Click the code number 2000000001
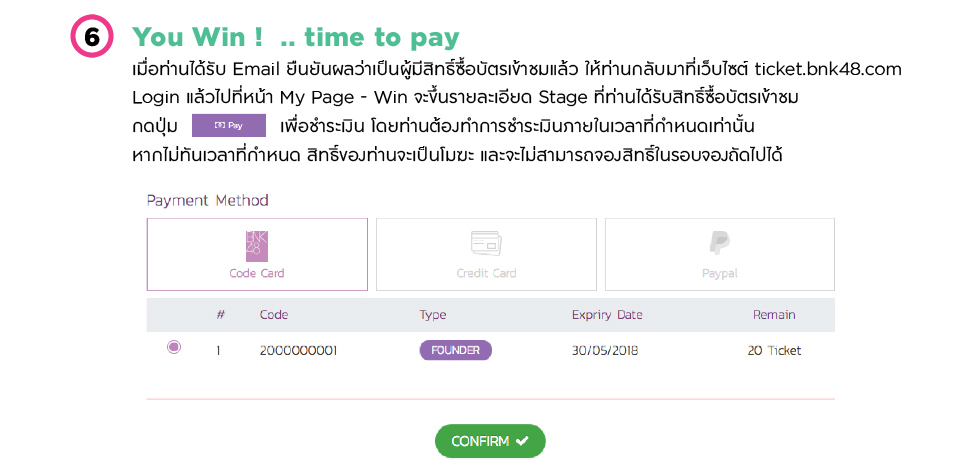The image size is (960, 466). [x=299, y=351]
